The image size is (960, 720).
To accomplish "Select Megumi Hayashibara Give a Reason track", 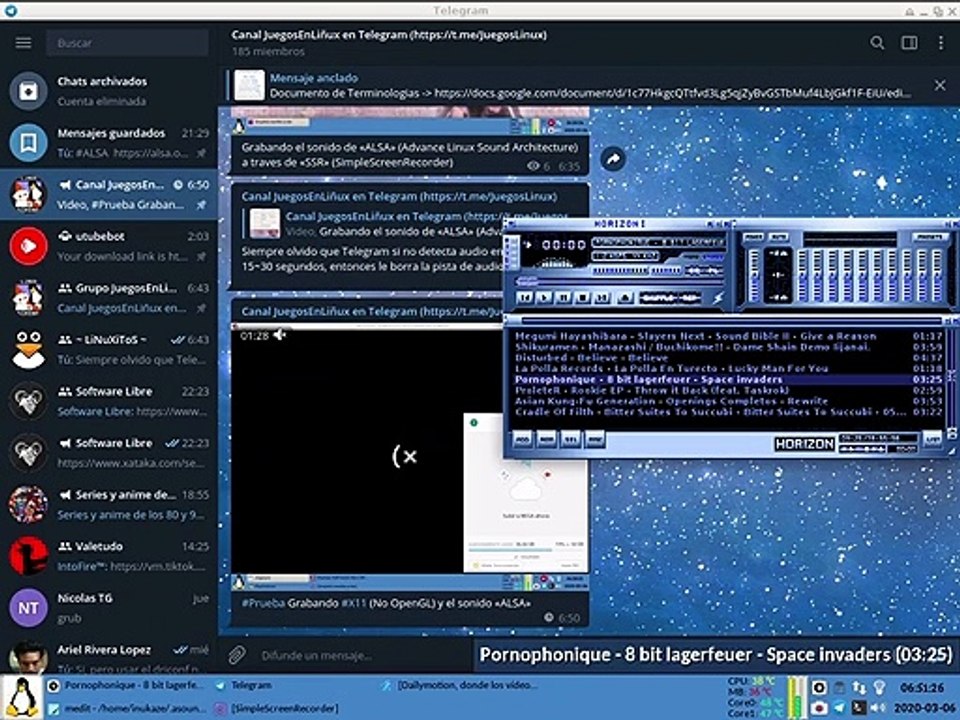I will click(728, 336).
